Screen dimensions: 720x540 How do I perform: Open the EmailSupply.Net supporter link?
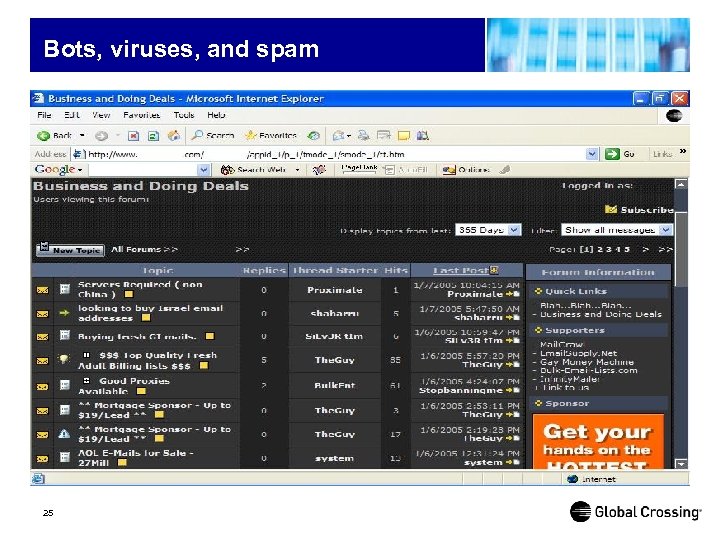point(578,353)
